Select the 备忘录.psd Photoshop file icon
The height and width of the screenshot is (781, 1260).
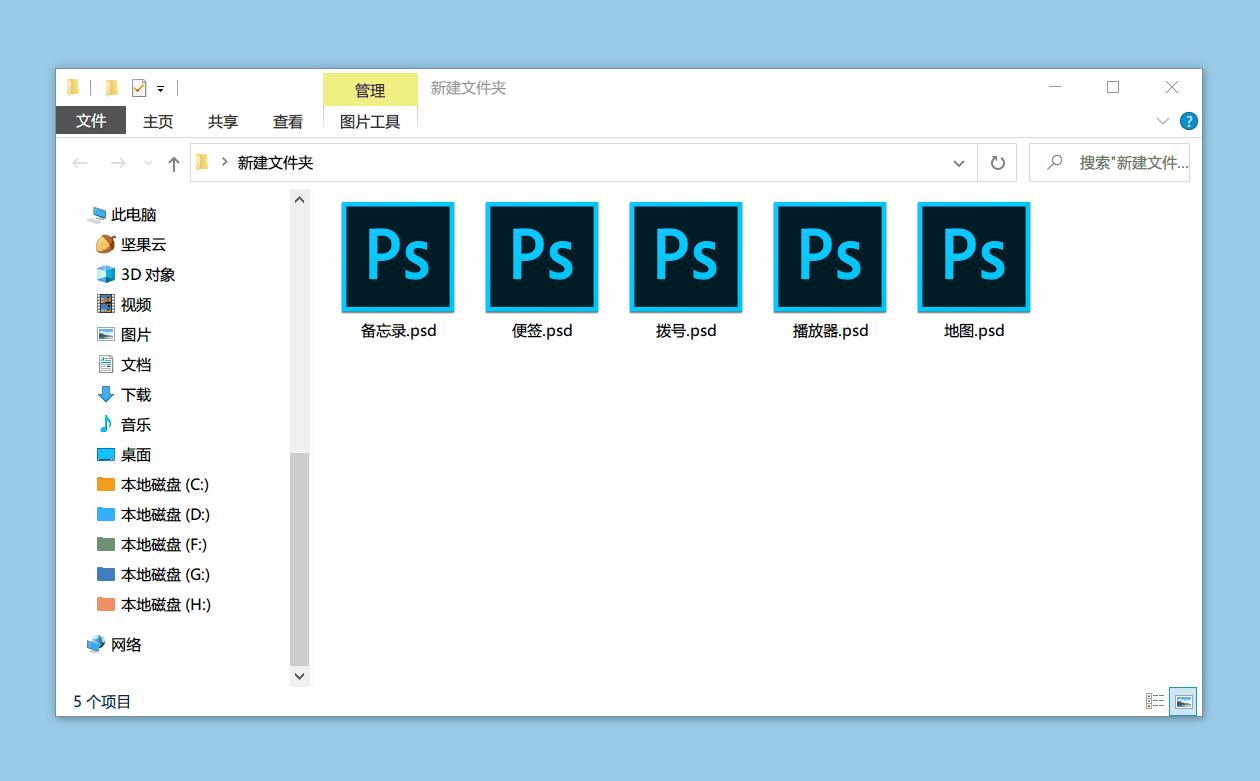[398, 258]
